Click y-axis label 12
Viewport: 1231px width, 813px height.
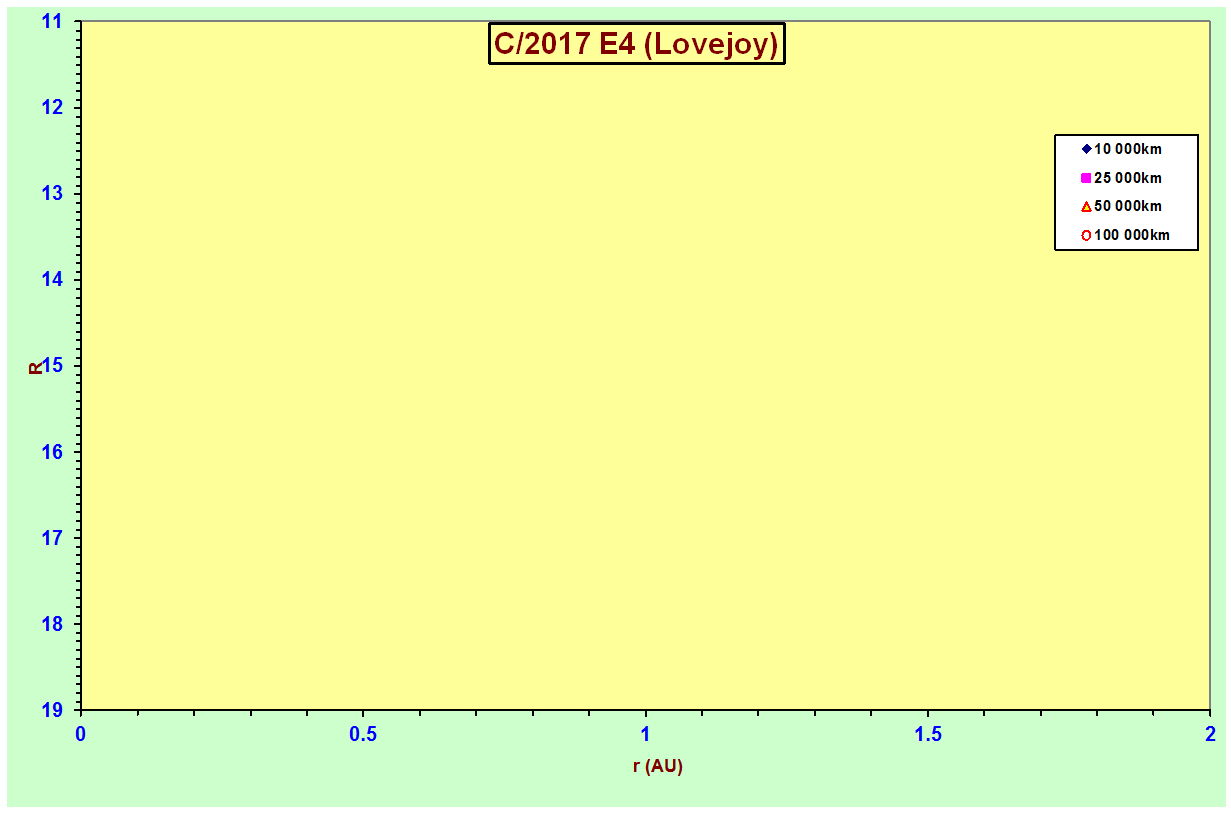click(54, 107)
